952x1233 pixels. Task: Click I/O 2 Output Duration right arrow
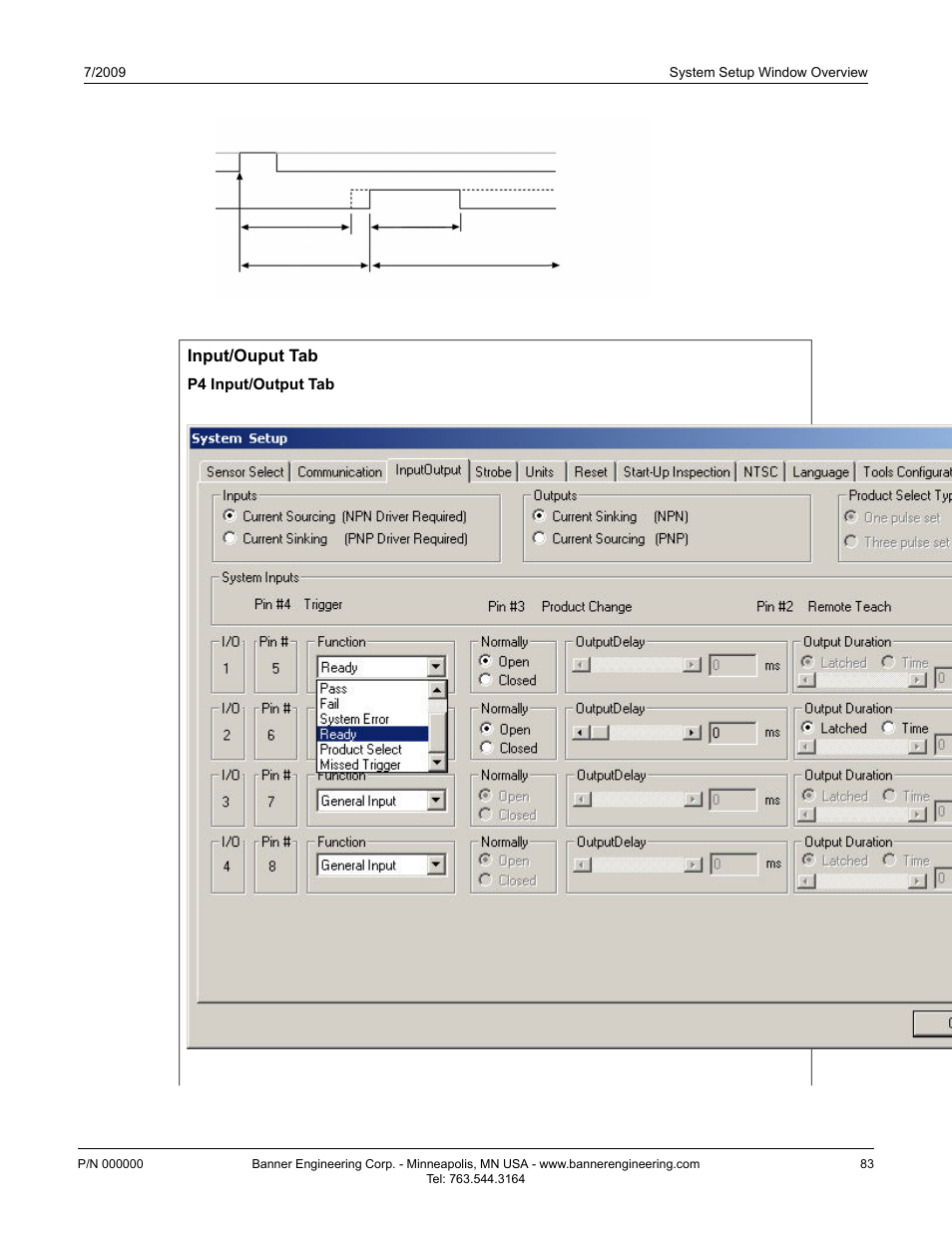(918, 747)
